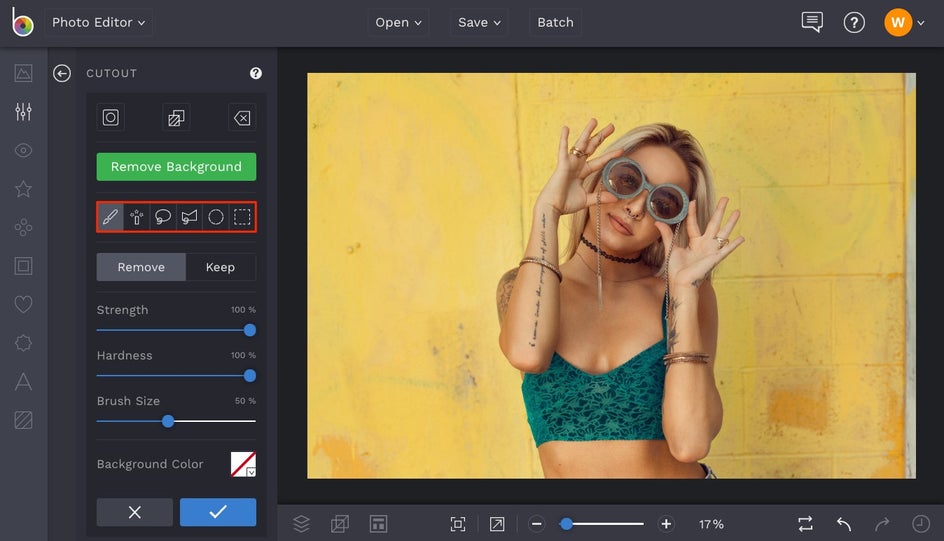Select the magic wand selection tool
Viewport: 944px width, 541px height.
[x=137, y=217]
